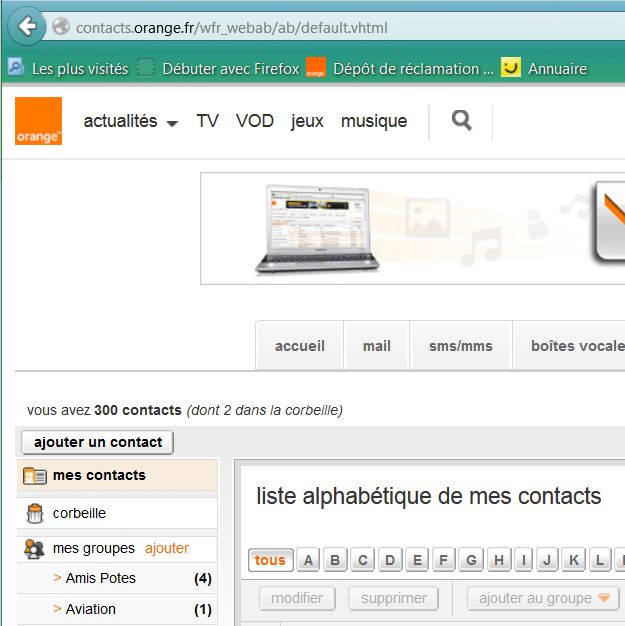
Task: Click the browser back arrow button
Action: 27,27
